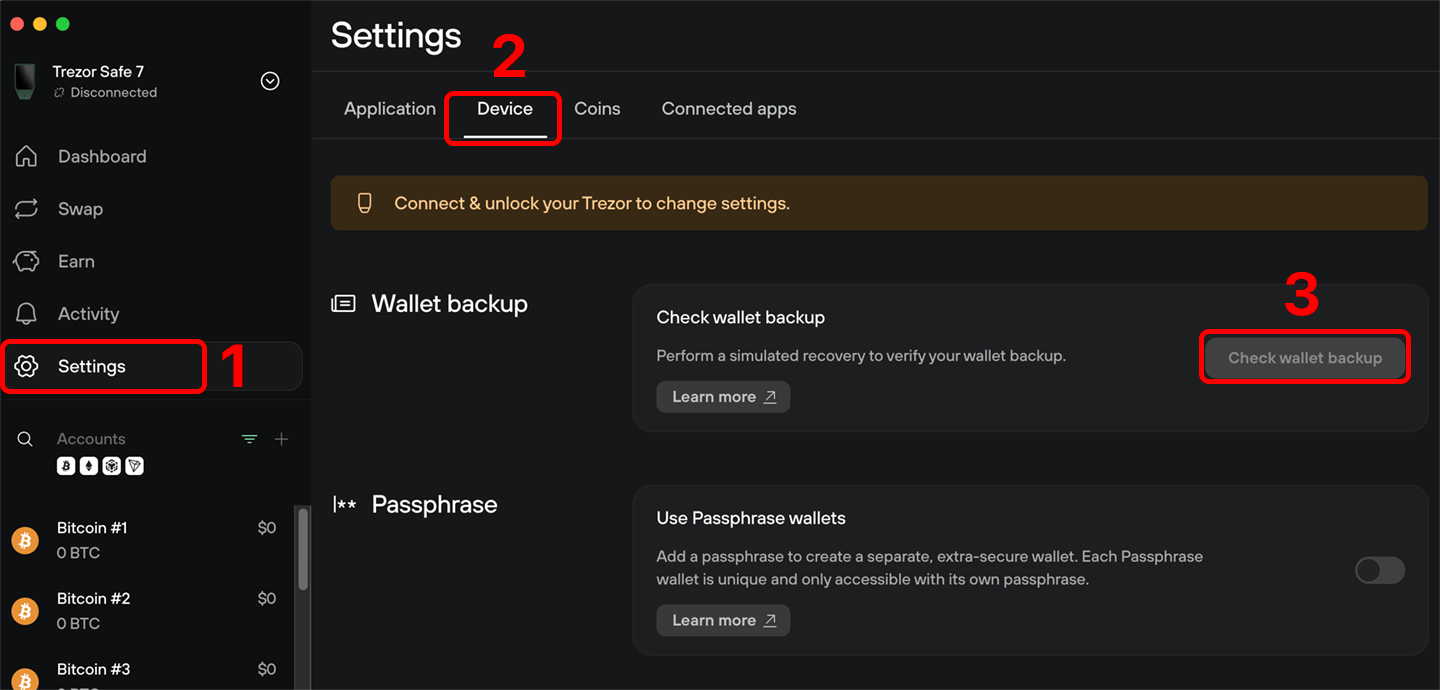Switch to the Application tab
This screenshot has width=1440, height=690.
point(390,109)
